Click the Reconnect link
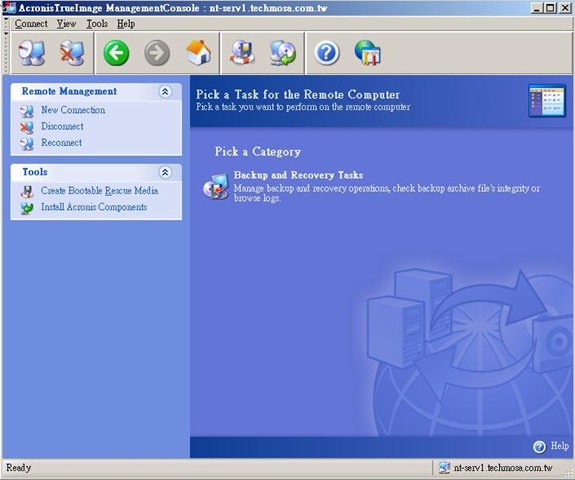The width and height of the screenshot is (575, 480). tap(62, 143)
